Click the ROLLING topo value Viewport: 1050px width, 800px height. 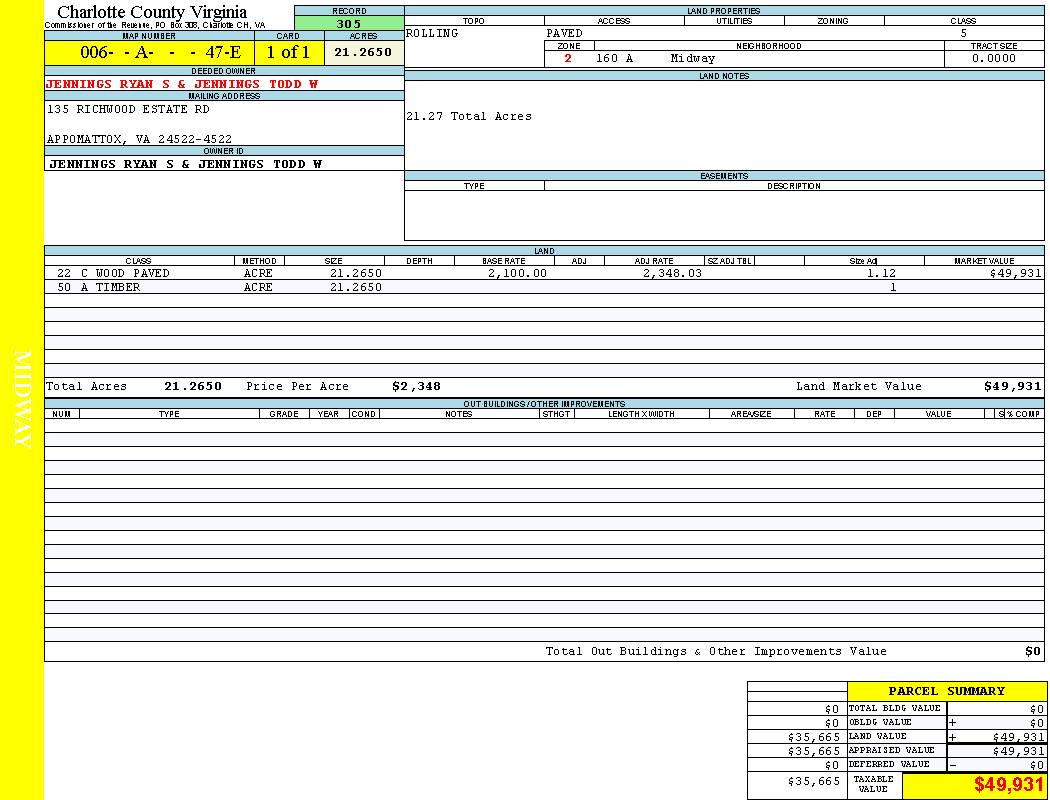[x=432, y=33]
